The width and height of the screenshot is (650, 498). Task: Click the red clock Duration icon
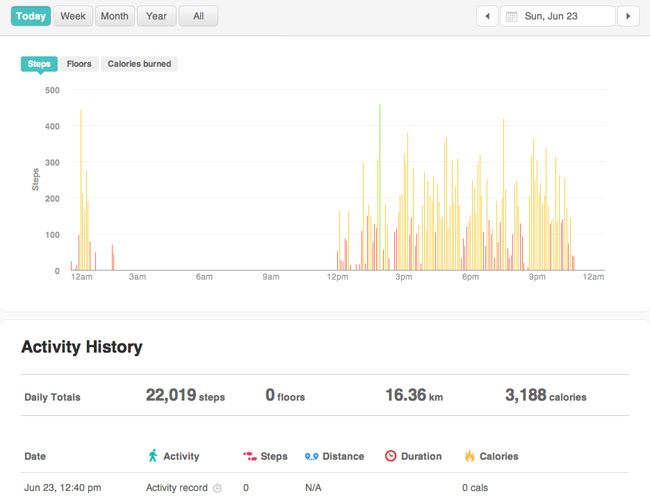point(390,456)
